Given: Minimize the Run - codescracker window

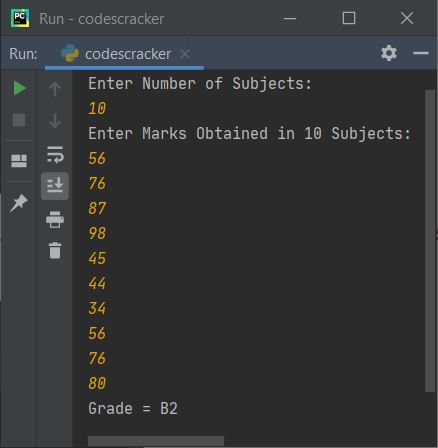Looking at the screenshot, I should point(290,18).
